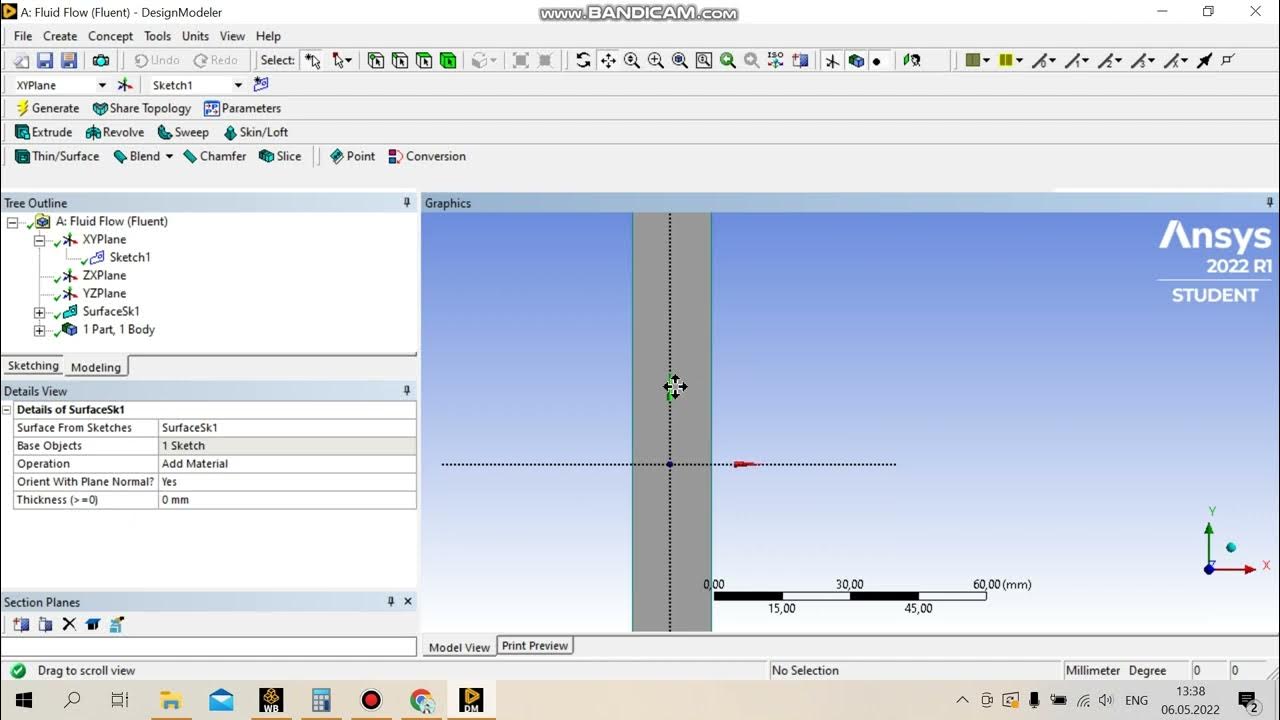This screenshot has height=720, width=1280.
Task: Click the New Sketch icon beside Sketch1
Action: (x=261, y=85)
